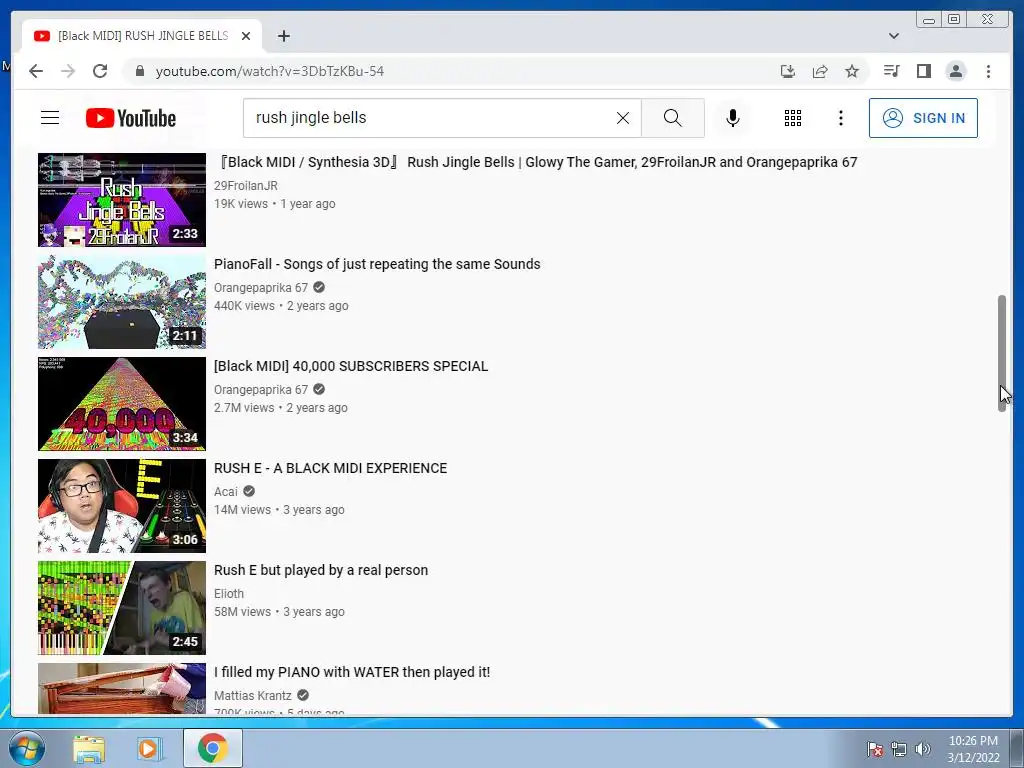Open the Elioth channel
The width and height of the screenshot is (1024, 768).
click(229, 594)
